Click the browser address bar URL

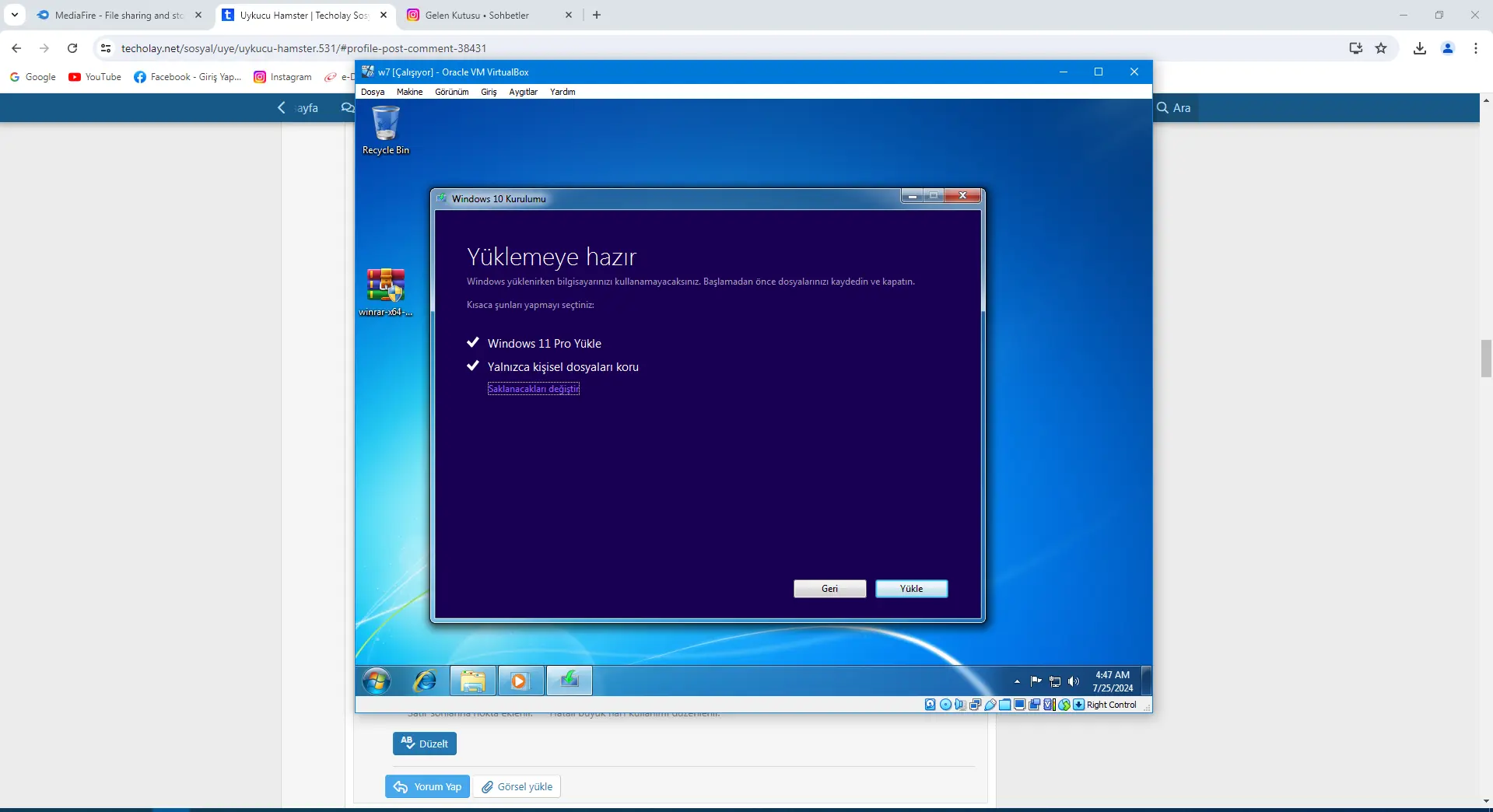tap(303, 48)
